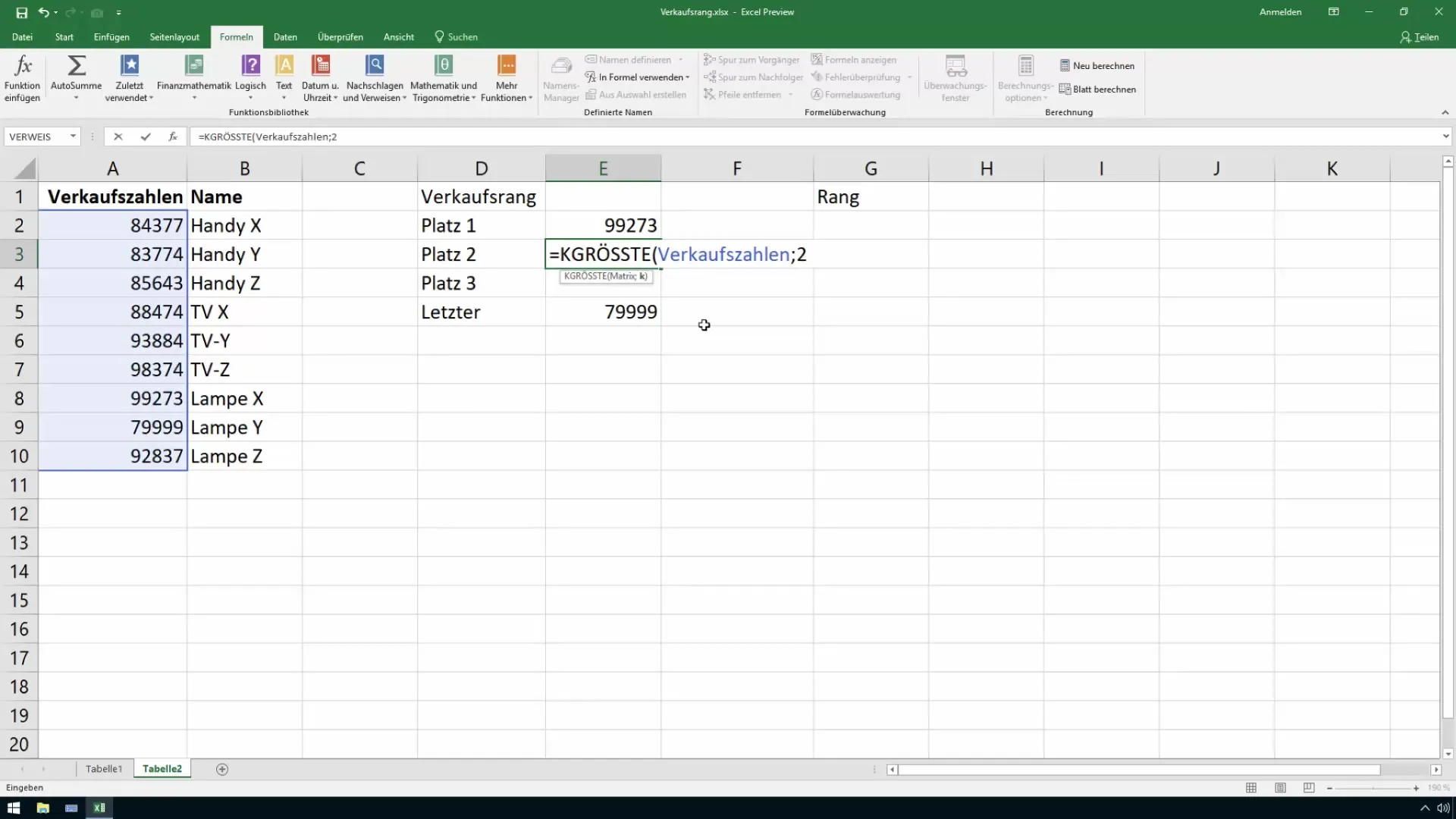Switch to the Daten tab

pos(285,36)
